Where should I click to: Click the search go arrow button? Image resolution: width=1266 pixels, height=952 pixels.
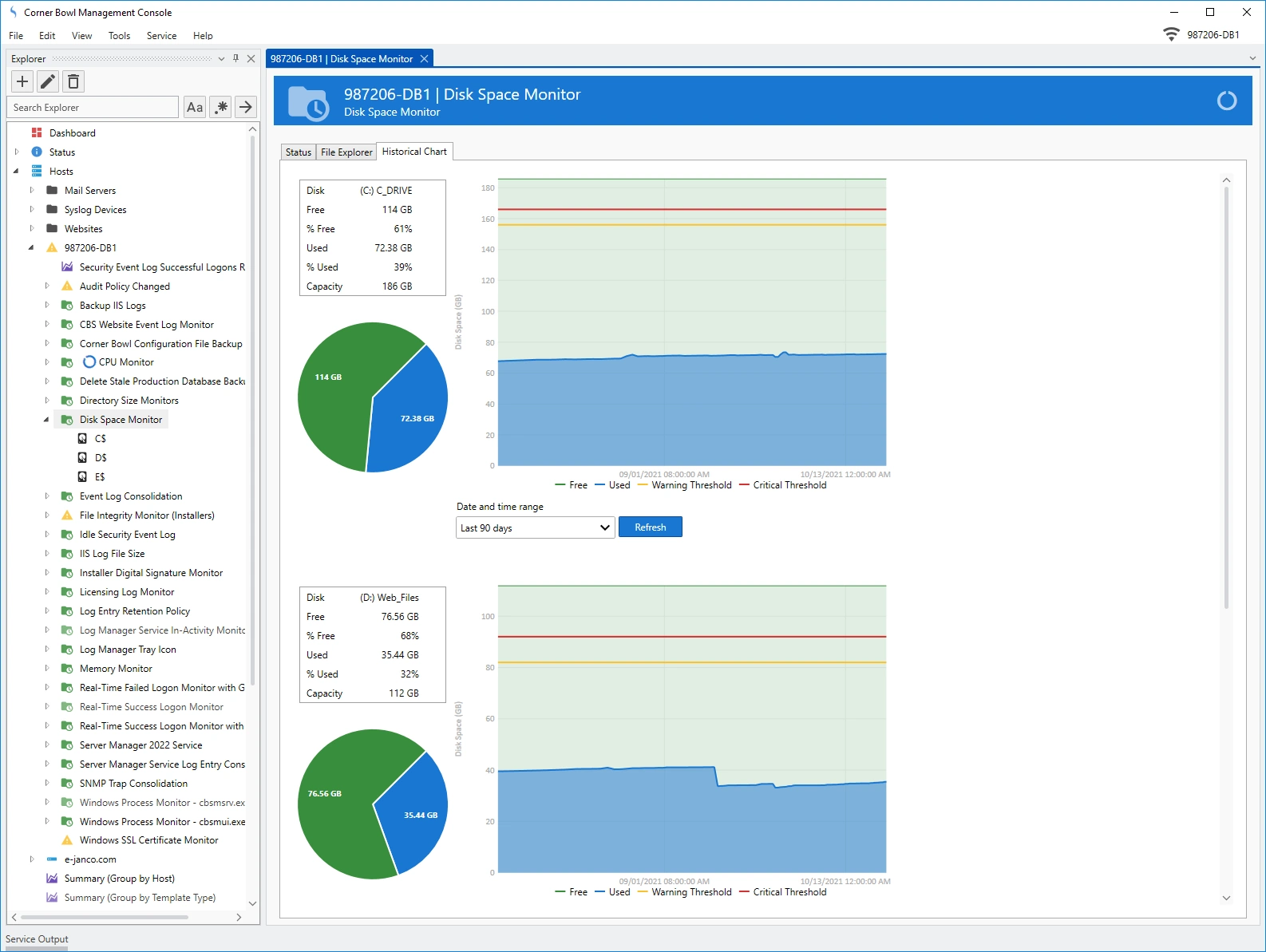246,107
